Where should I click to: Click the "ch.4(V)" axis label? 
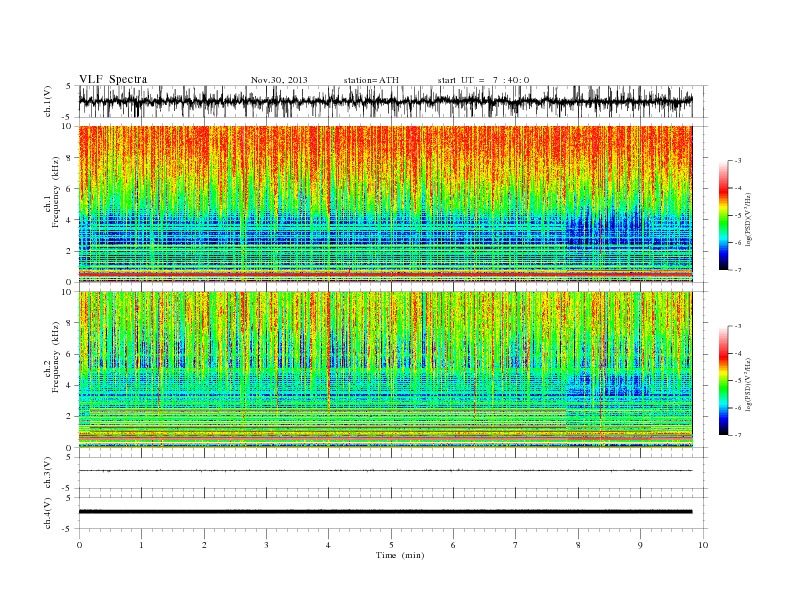click(48, 513)
